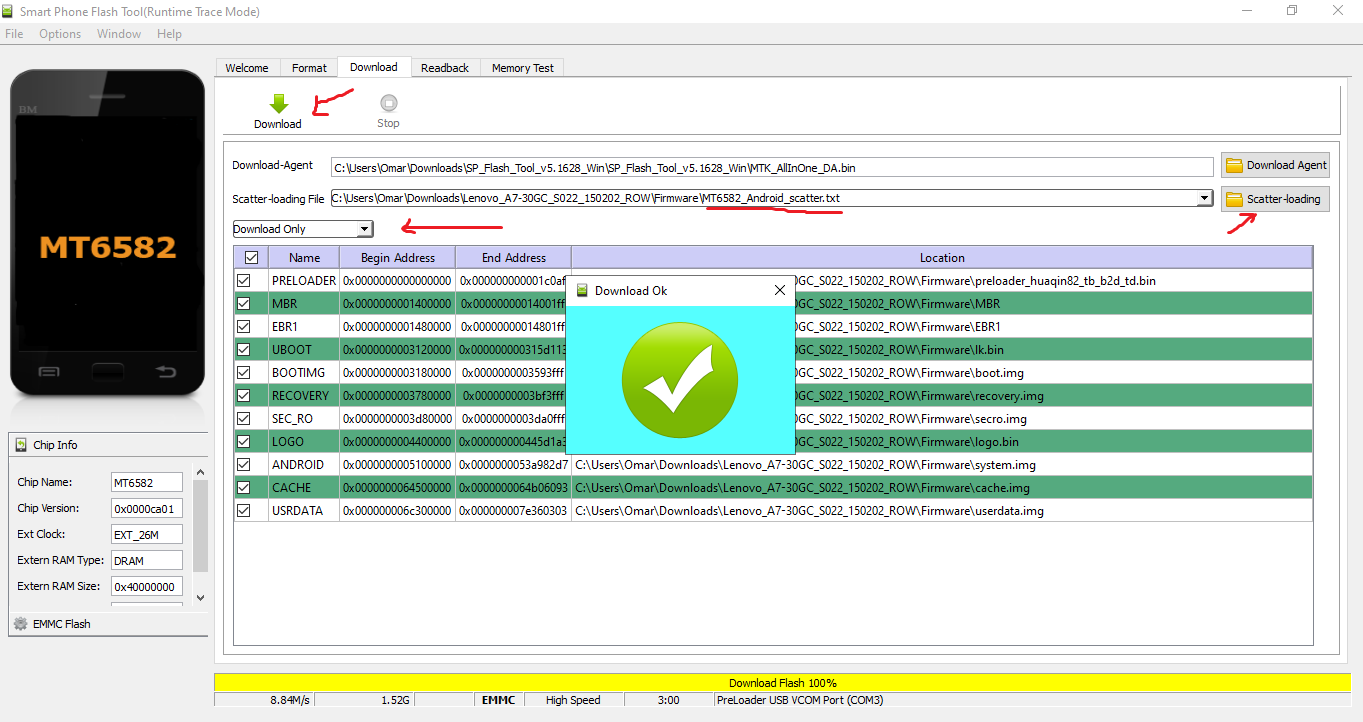Click the Extern RAM Type DRAM field
The width and height of the screenshot is (1363, 722).
[x=147, y=561]
